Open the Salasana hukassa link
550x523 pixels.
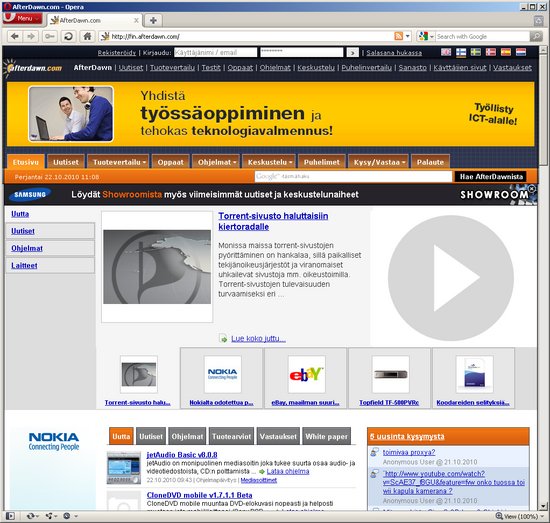(x=394, y=53)
